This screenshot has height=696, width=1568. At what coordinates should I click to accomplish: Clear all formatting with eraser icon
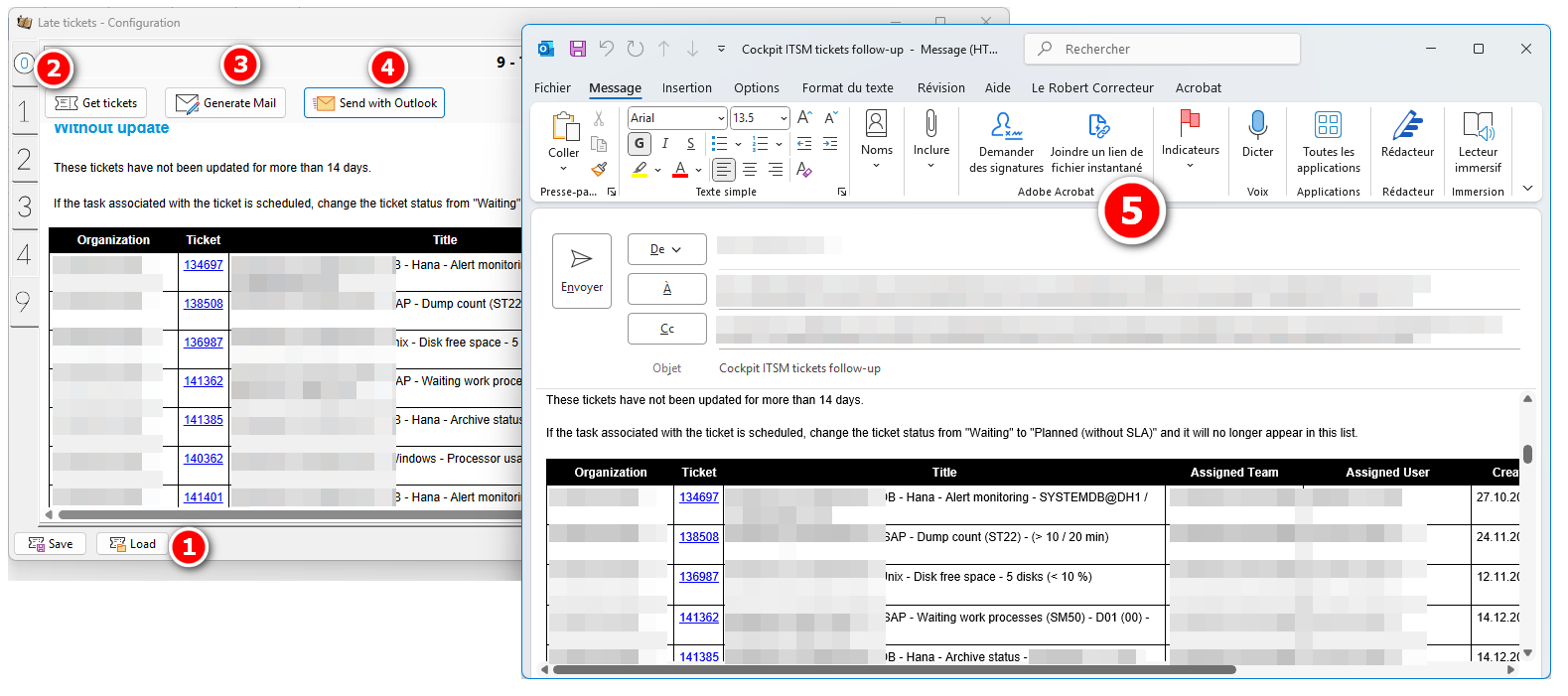coord(804,170)
